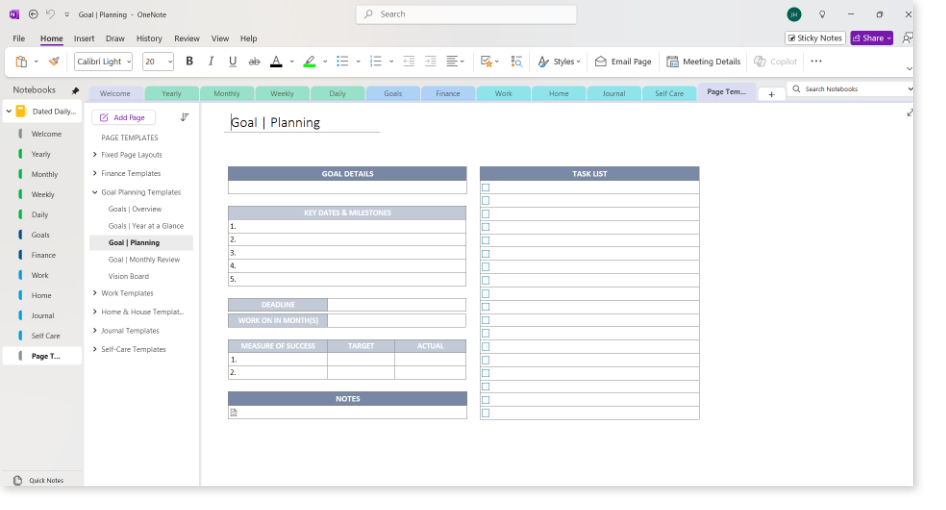Collapse the Dated Daily notebook

coord(9,111)
